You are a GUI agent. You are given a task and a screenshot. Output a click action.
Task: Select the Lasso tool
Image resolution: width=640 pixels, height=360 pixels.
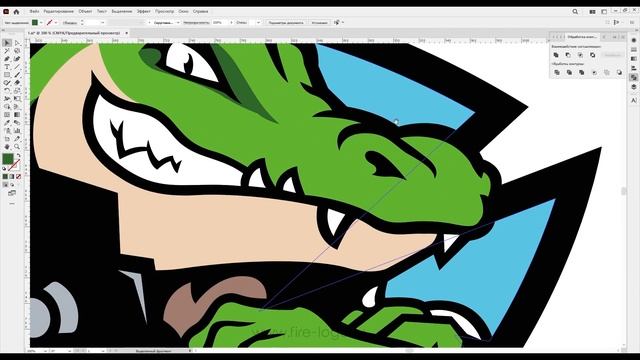coord(17,51)
